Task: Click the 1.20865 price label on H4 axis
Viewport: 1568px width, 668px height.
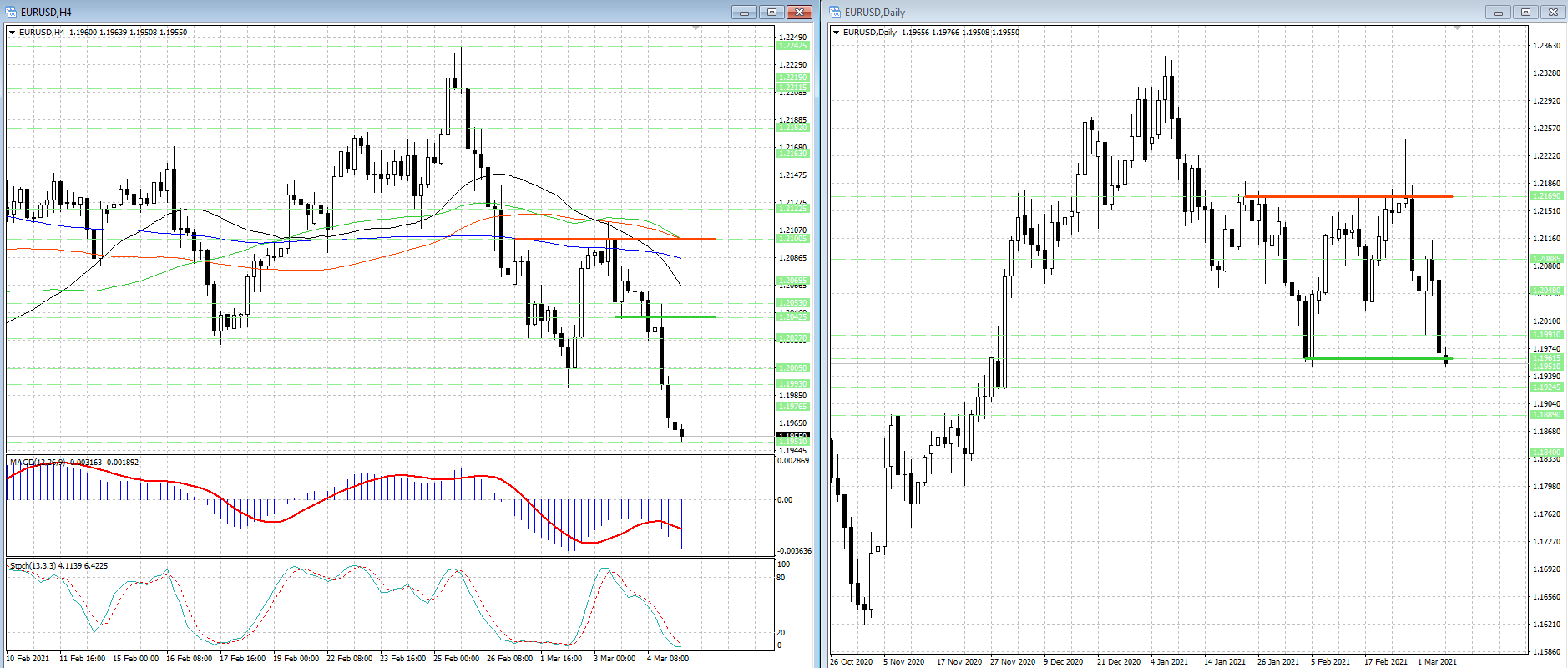Action: 792,258
